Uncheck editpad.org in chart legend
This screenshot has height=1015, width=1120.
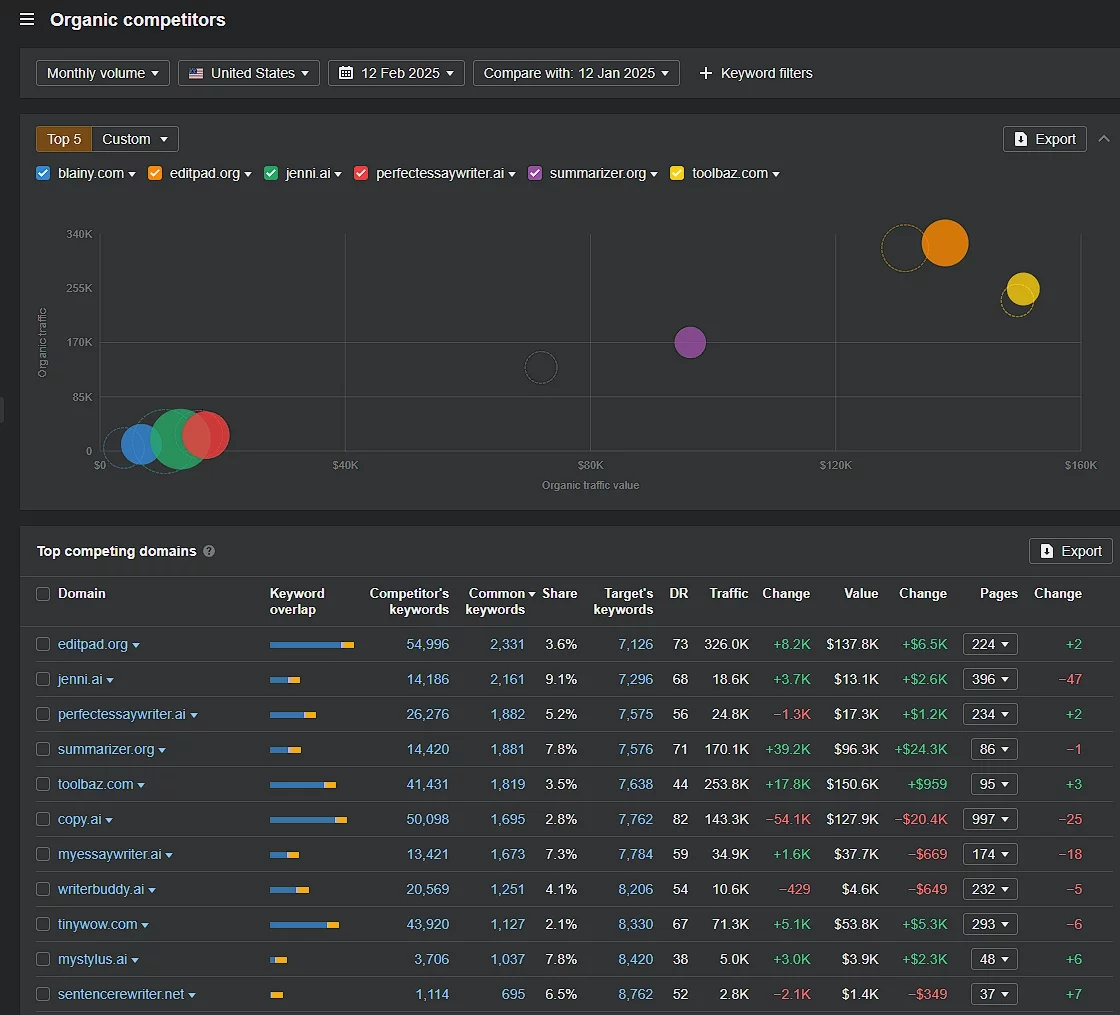click(x=155, y=173)
